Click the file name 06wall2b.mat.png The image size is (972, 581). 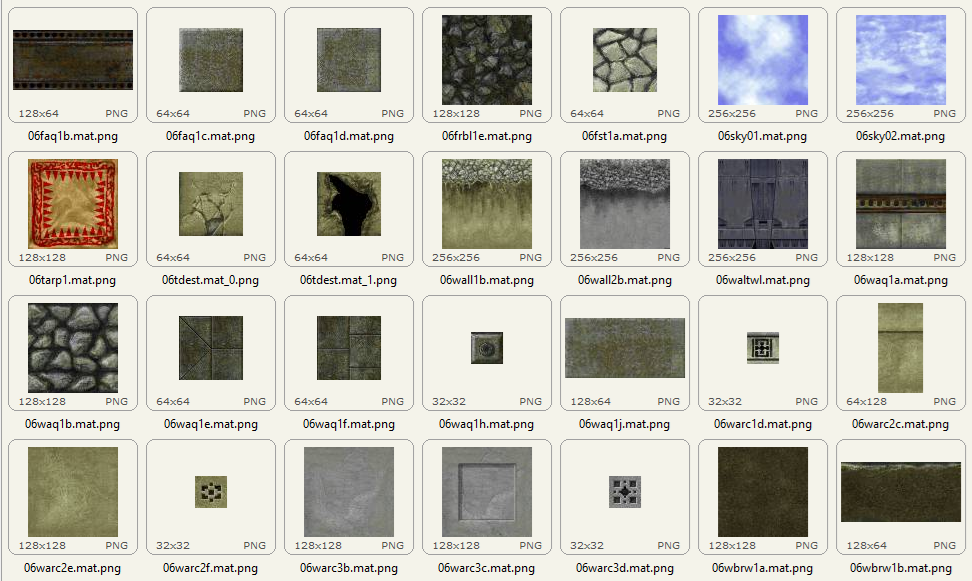(625, 280)
